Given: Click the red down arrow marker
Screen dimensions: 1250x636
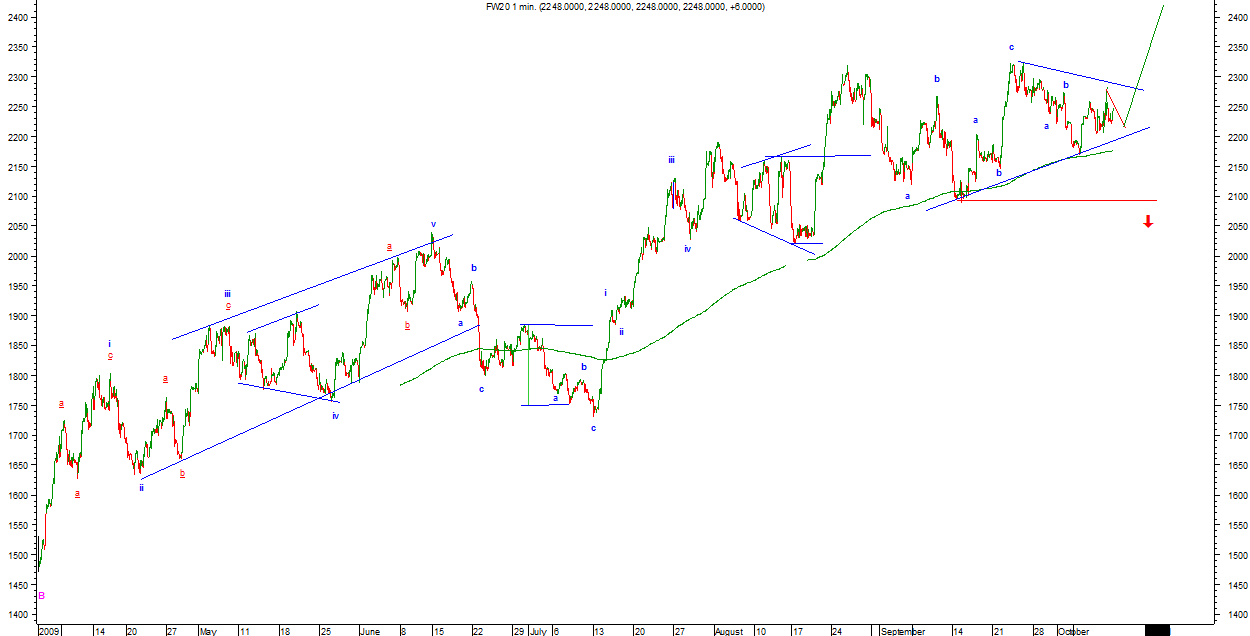Looking at the screenshot, I should (x=1148, y=221).
